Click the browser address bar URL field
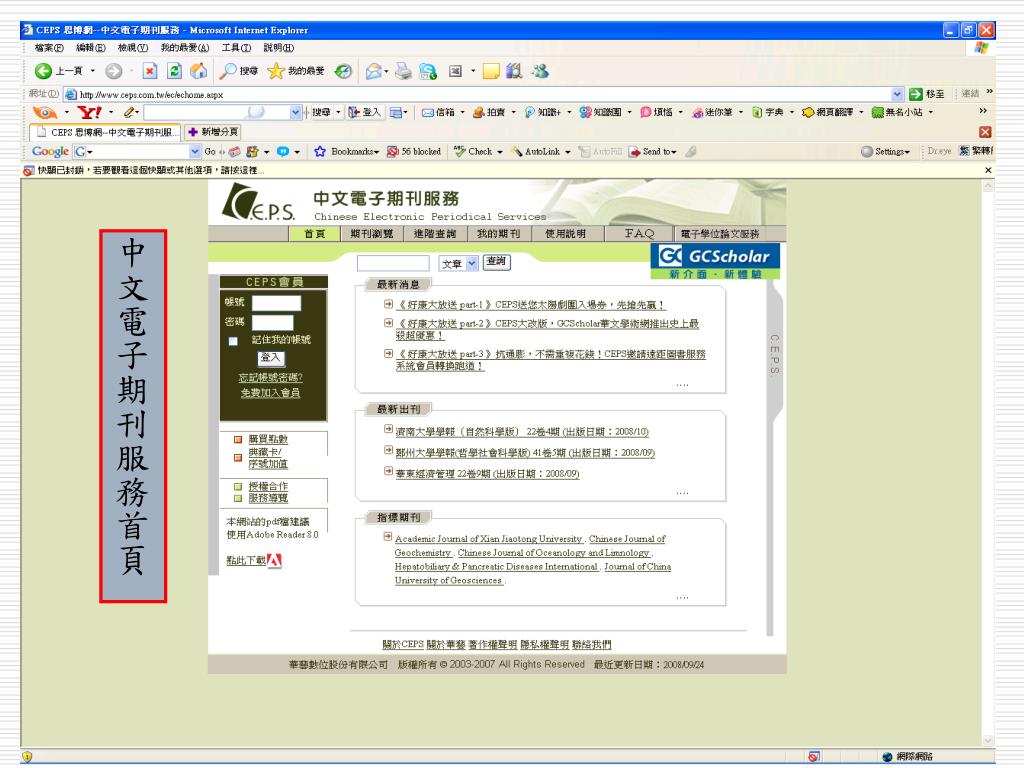Image resolution: width=1024 pixels, height=768 pixels. (482, 95)
